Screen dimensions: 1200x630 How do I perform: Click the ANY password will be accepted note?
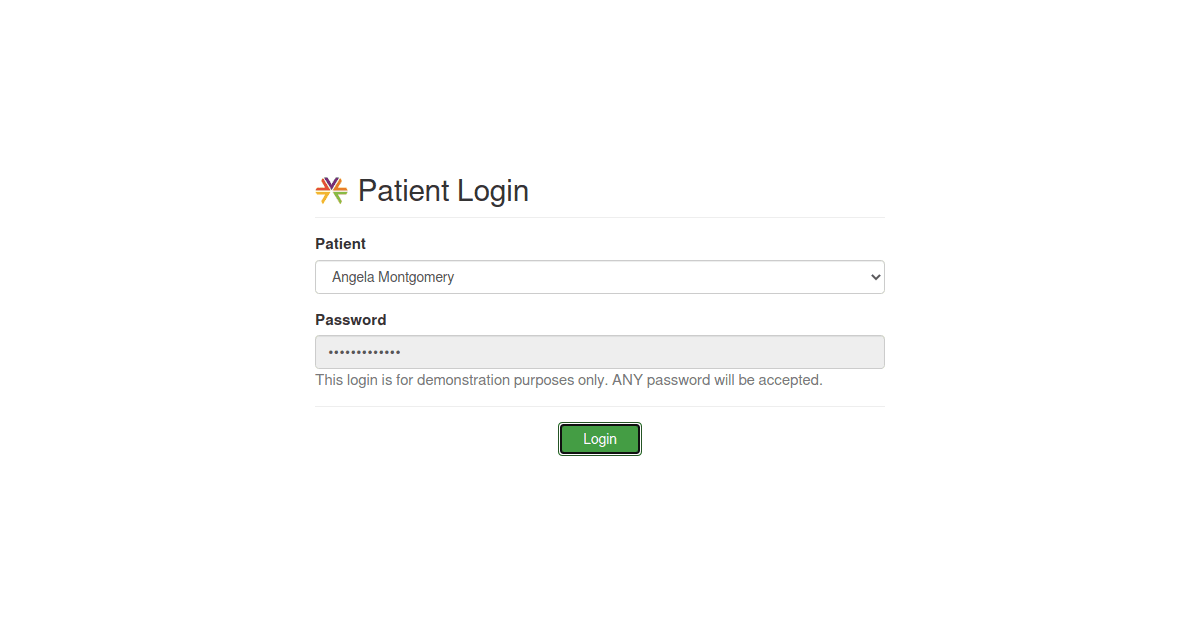click(x=717, y=380)
